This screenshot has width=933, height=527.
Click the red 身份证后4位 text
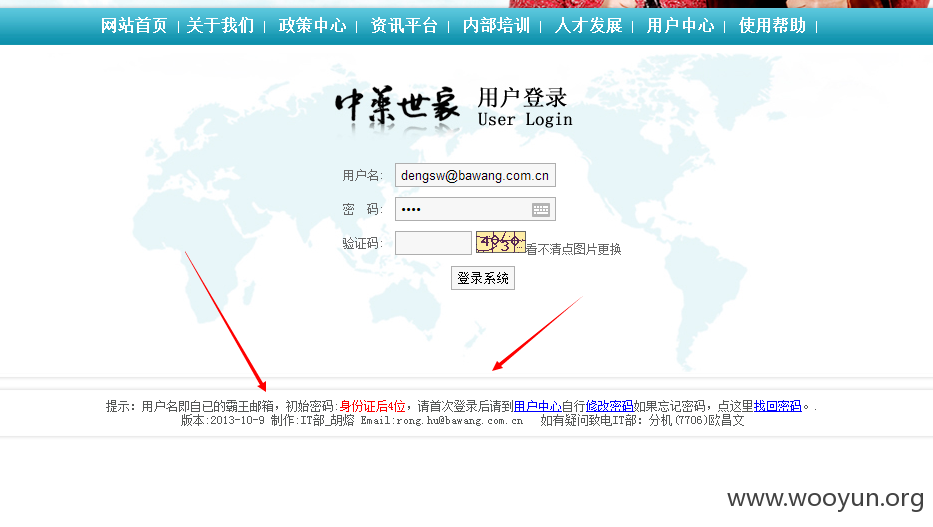click(x=372, y=406)
